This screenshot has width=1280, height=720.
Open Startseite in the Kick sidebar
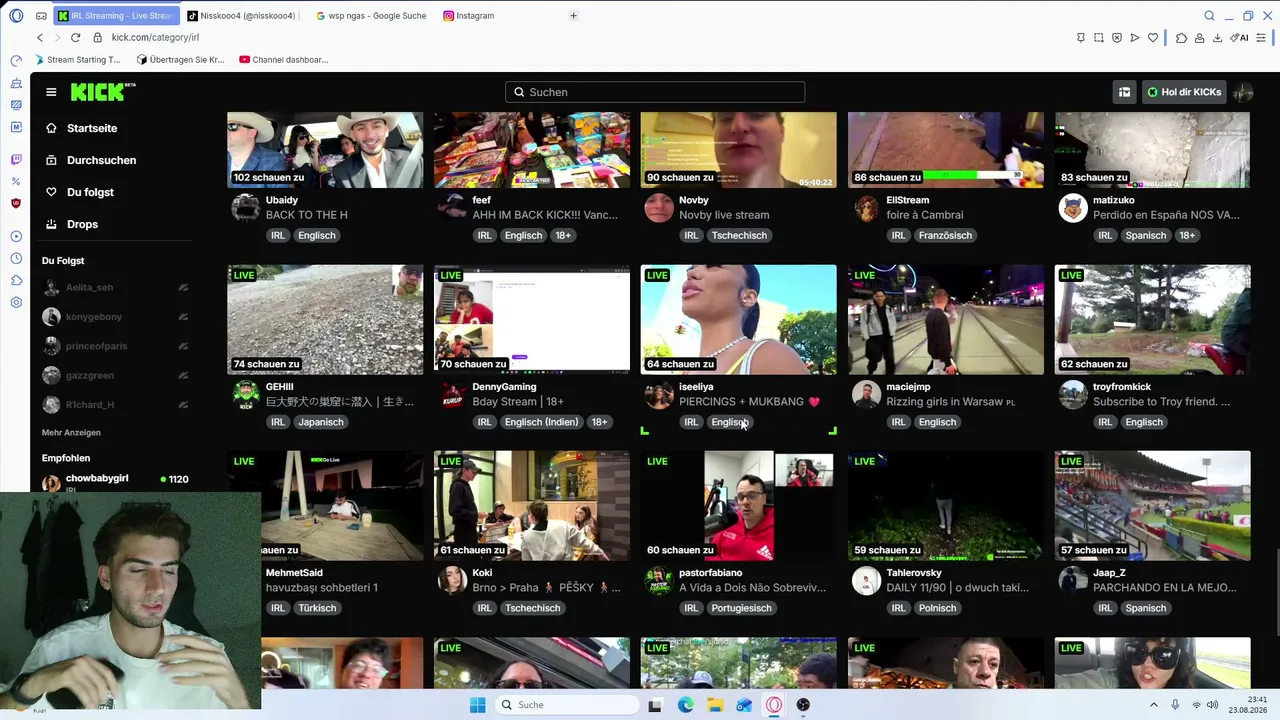[92, 128]
